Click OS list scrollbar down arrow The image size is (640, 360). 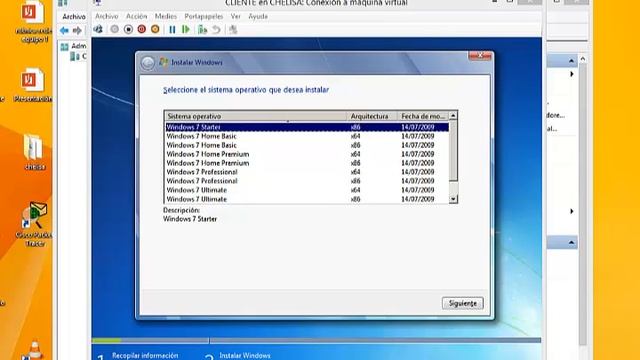[453, 199]
